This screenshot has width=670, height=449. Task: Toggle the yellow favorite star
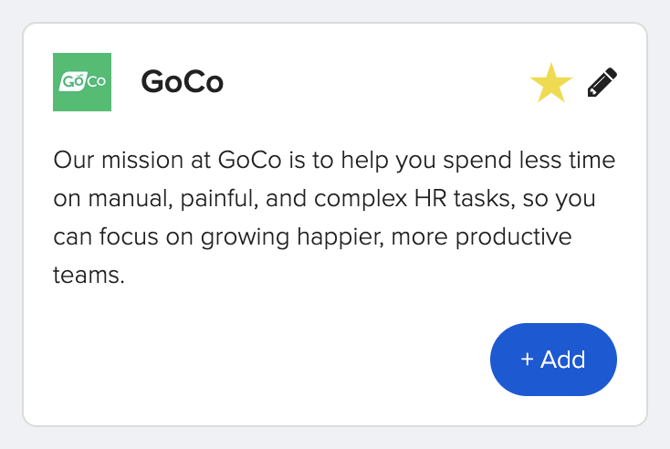pyautogui.click(x=551, y=83)
